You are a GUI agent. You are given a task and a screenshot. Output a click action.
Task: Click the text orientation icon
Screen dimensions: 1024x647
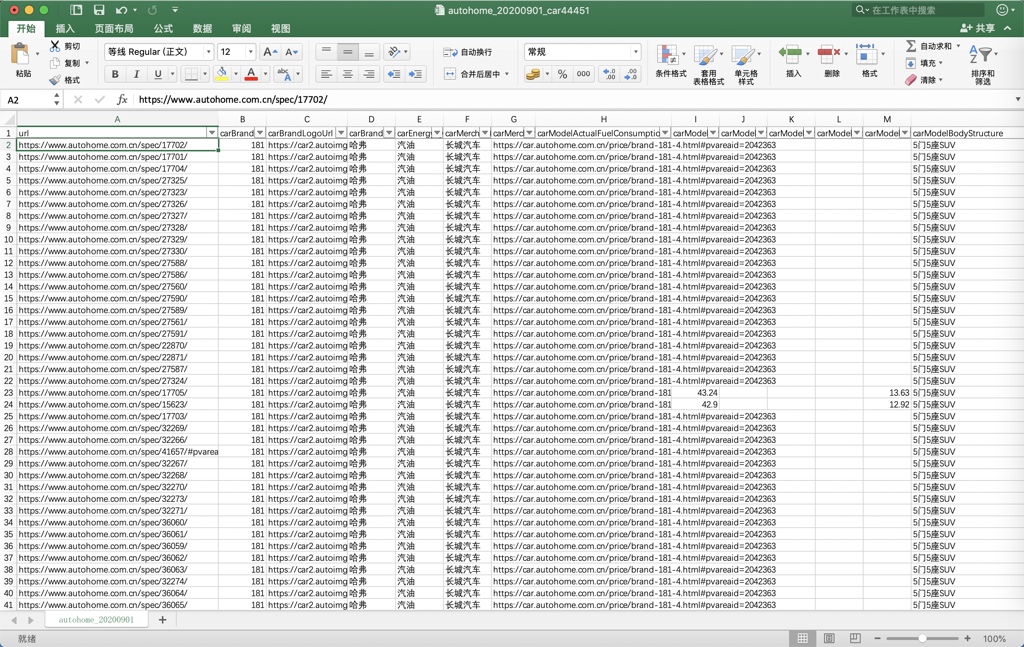(394, 52)
